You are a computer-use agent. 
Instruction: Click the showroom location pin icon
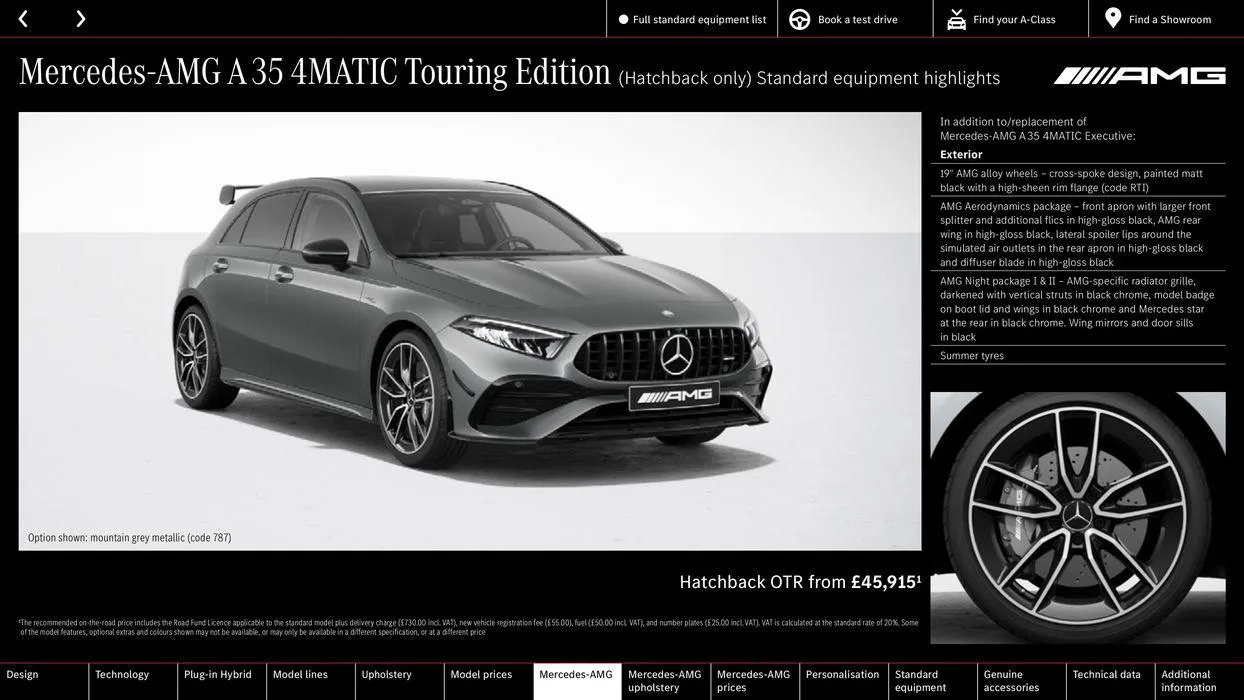pyautogui.click(x=1113, y=19)
